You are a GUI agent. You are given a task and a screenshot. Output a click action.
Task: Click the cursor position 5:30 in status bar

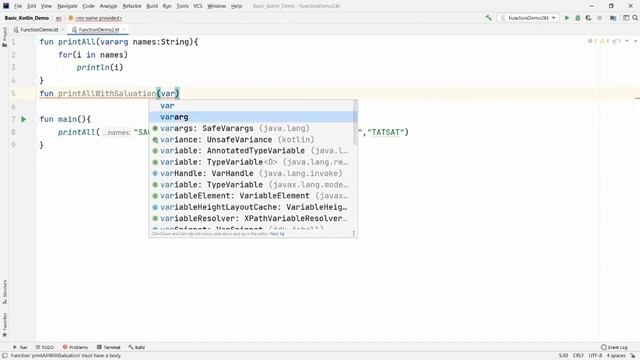coord(563,356)
